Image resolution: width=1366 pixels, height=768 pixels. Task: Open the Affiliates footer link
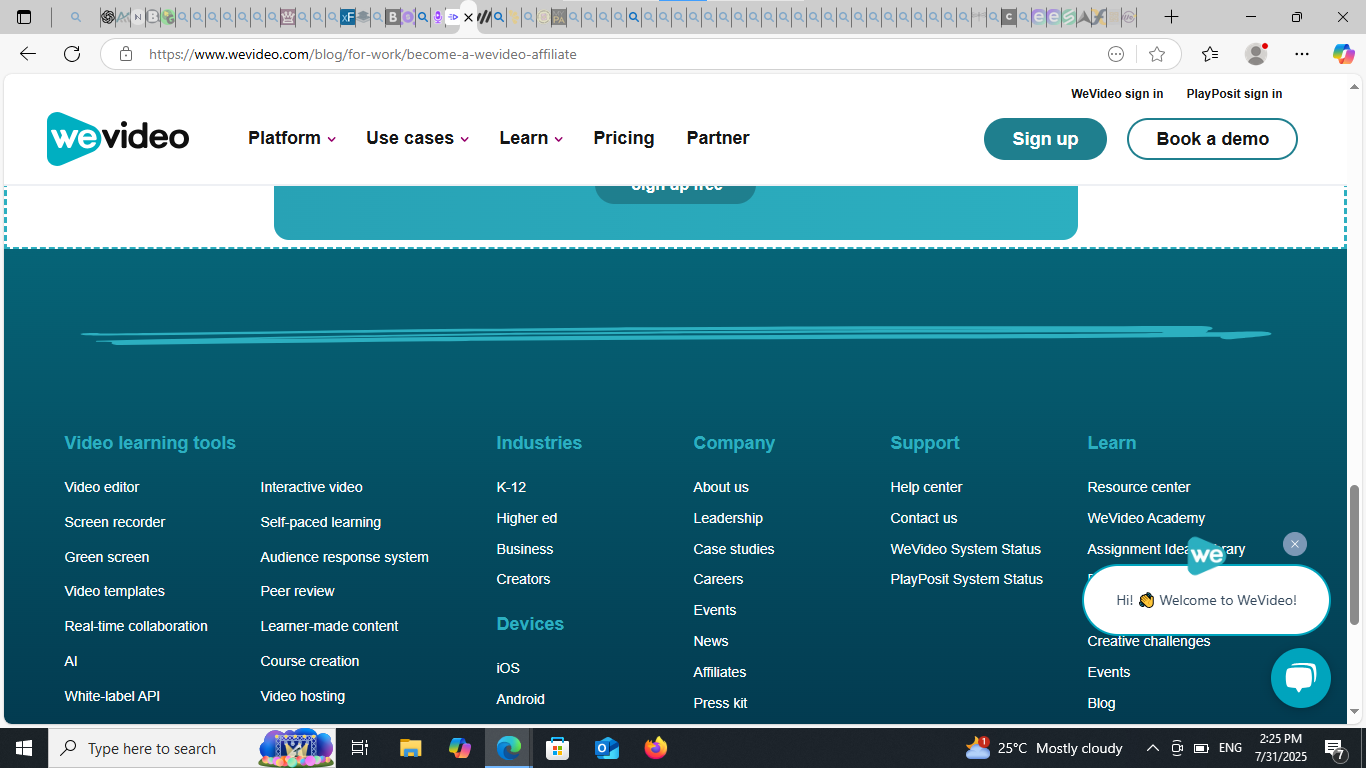point(720,672)
